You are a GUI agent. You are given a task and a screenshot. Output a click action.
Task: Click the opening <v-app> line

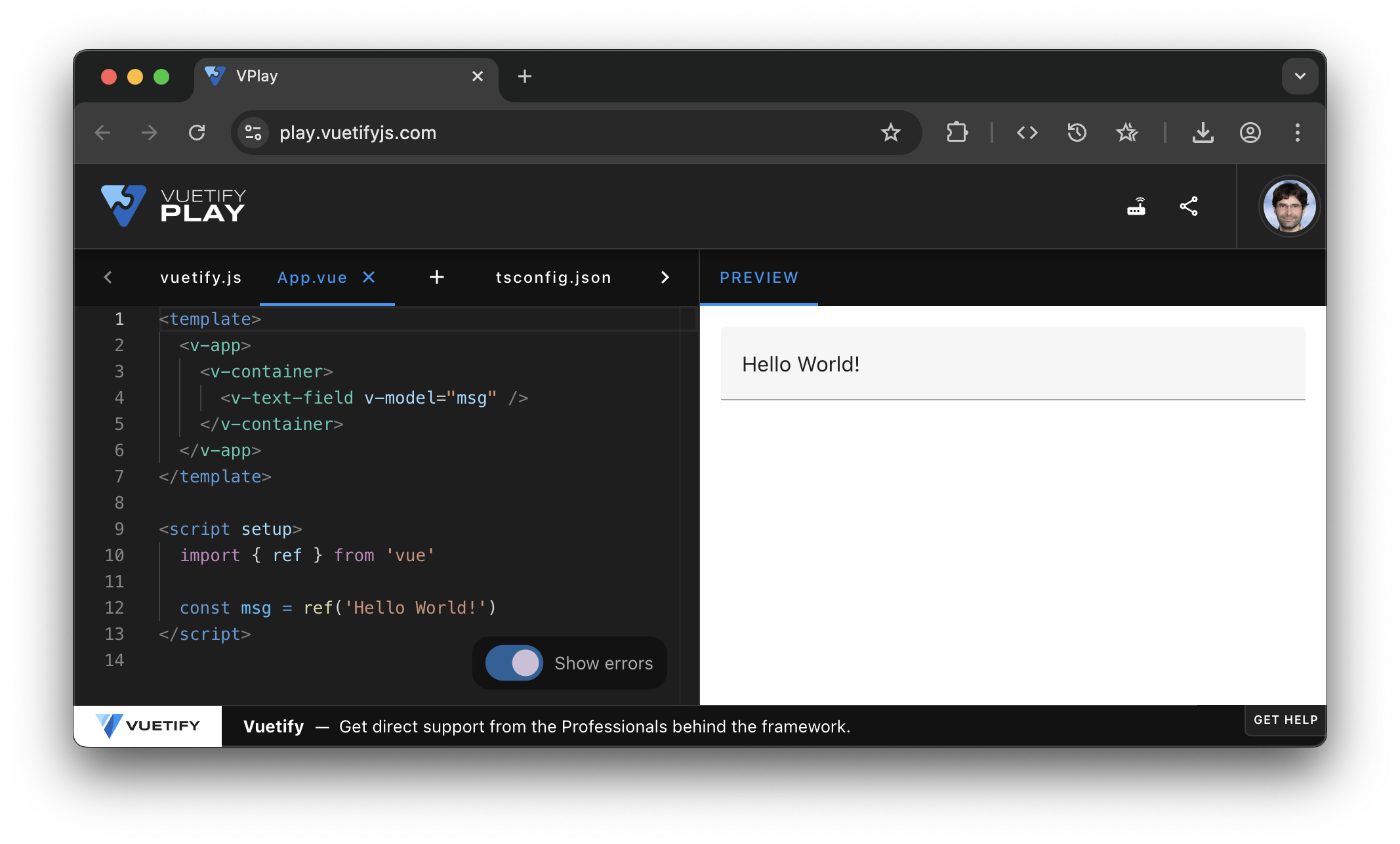[x=215, y=345]
